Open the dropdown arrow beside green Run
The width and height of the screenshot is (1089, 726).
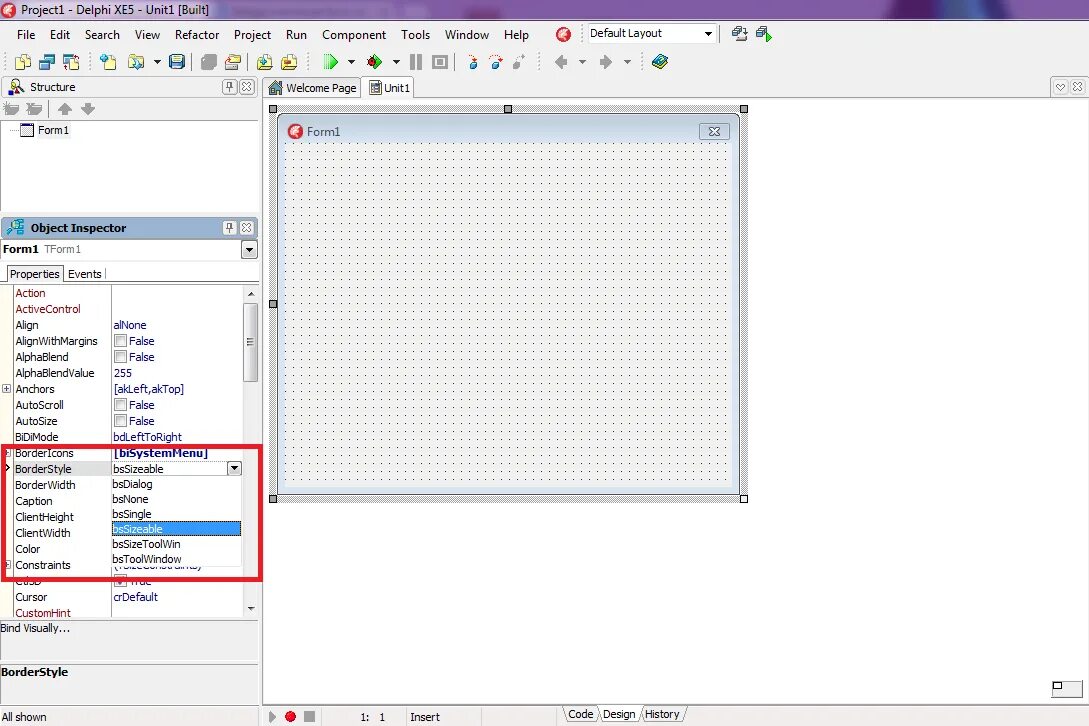[351, 62]
